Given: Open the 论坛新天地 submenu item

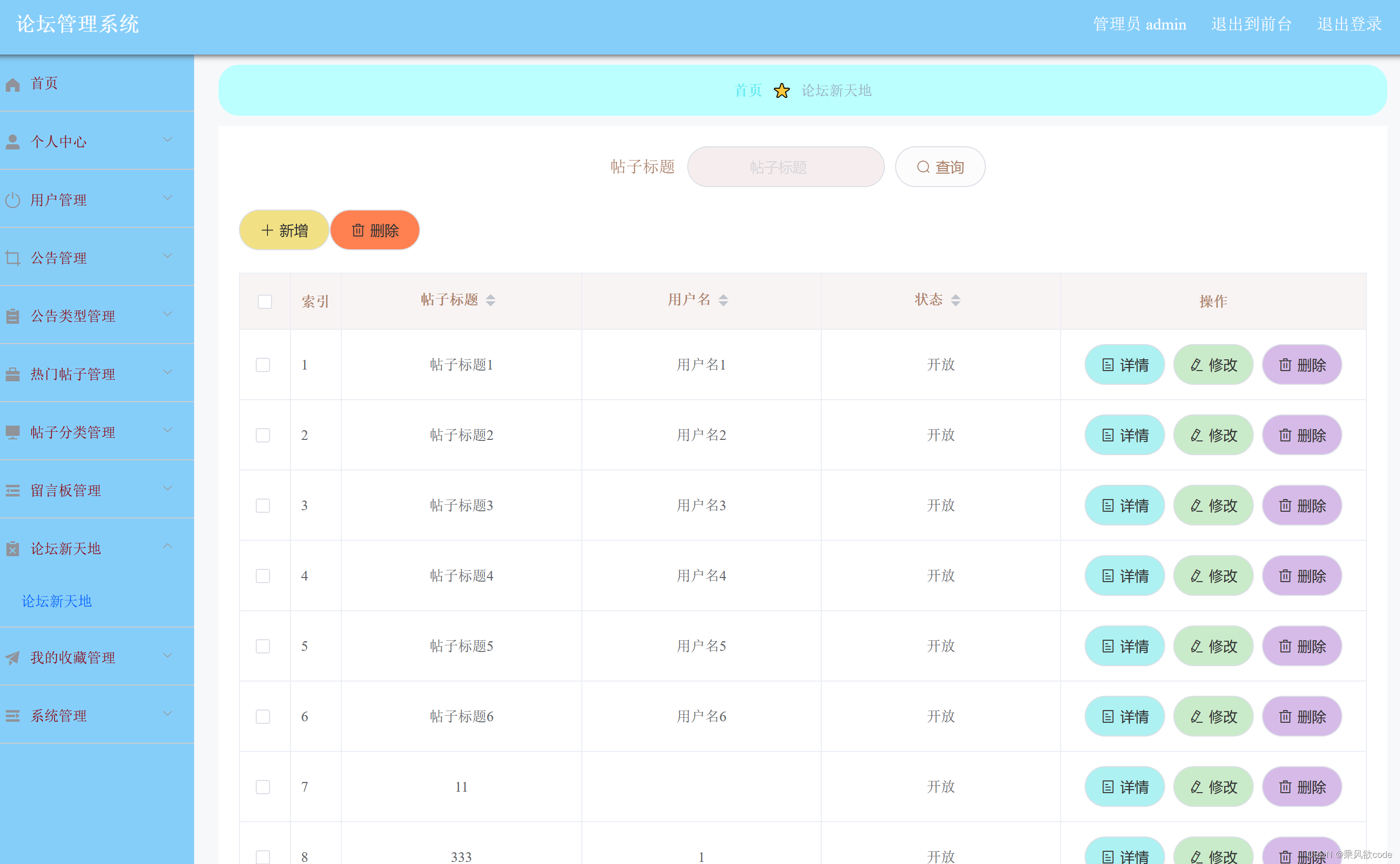Looking at the screenshot, I should tap(57, 601).
